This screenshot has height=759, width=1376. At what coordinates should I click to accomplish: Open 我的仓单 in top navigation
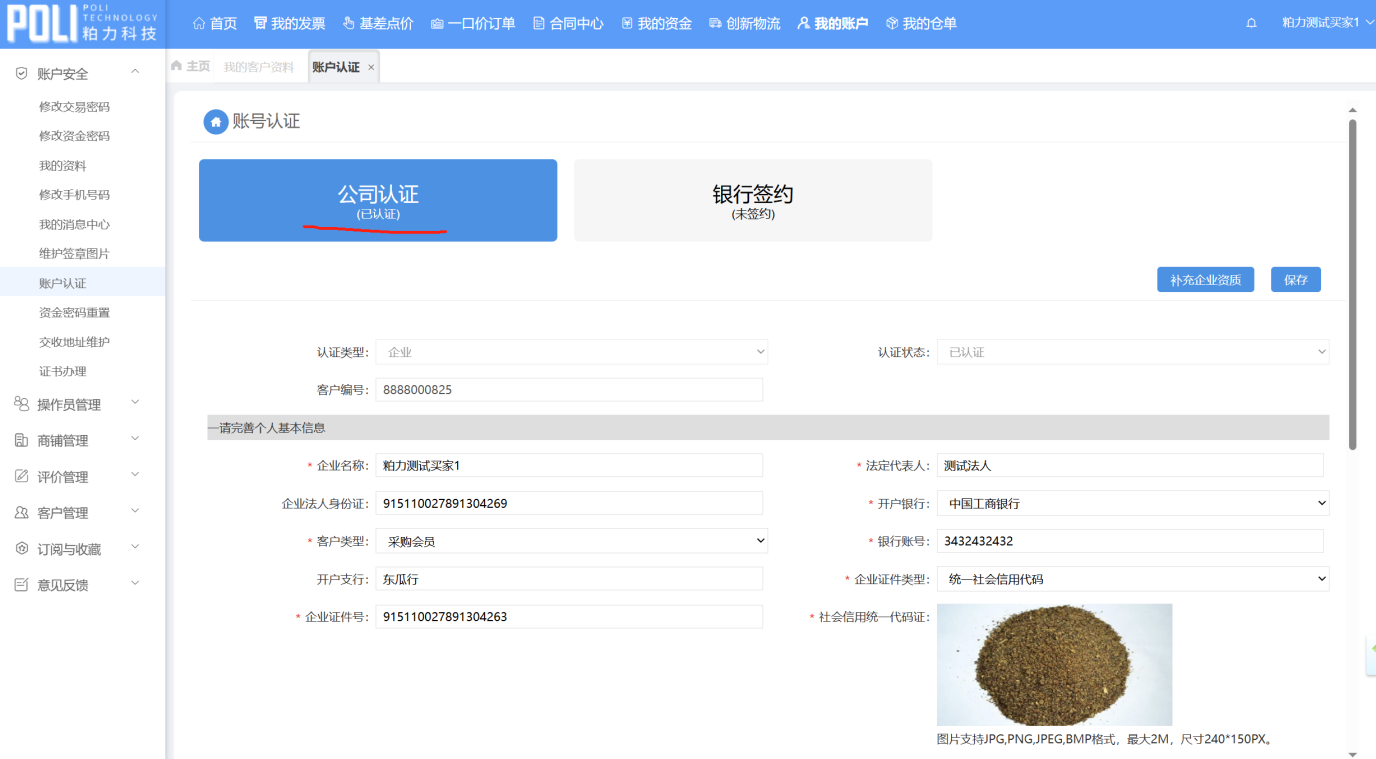coord(921,23)
